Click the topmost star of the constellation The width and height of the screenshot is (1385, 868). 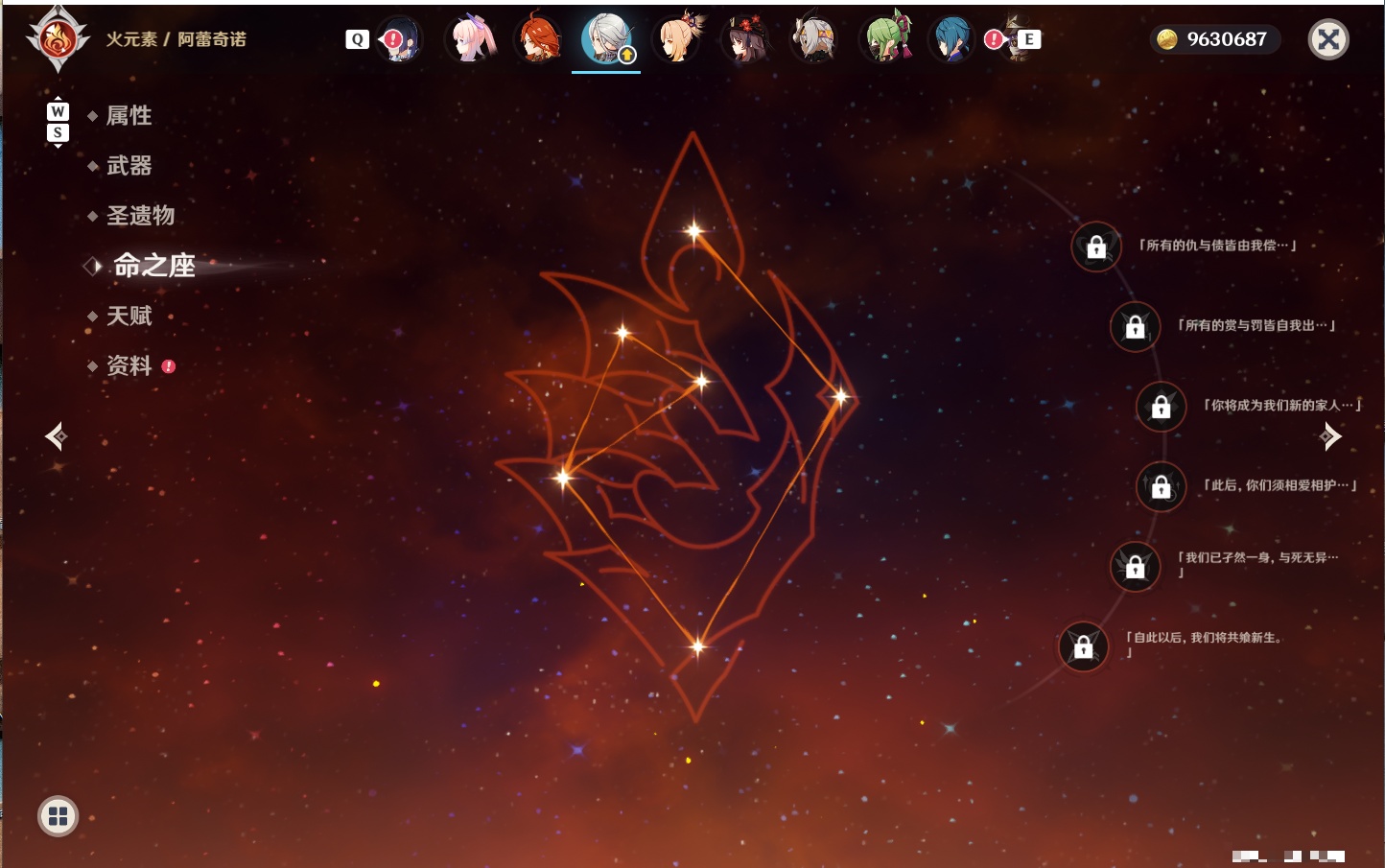pyautogui.click(x=693, y=230)
